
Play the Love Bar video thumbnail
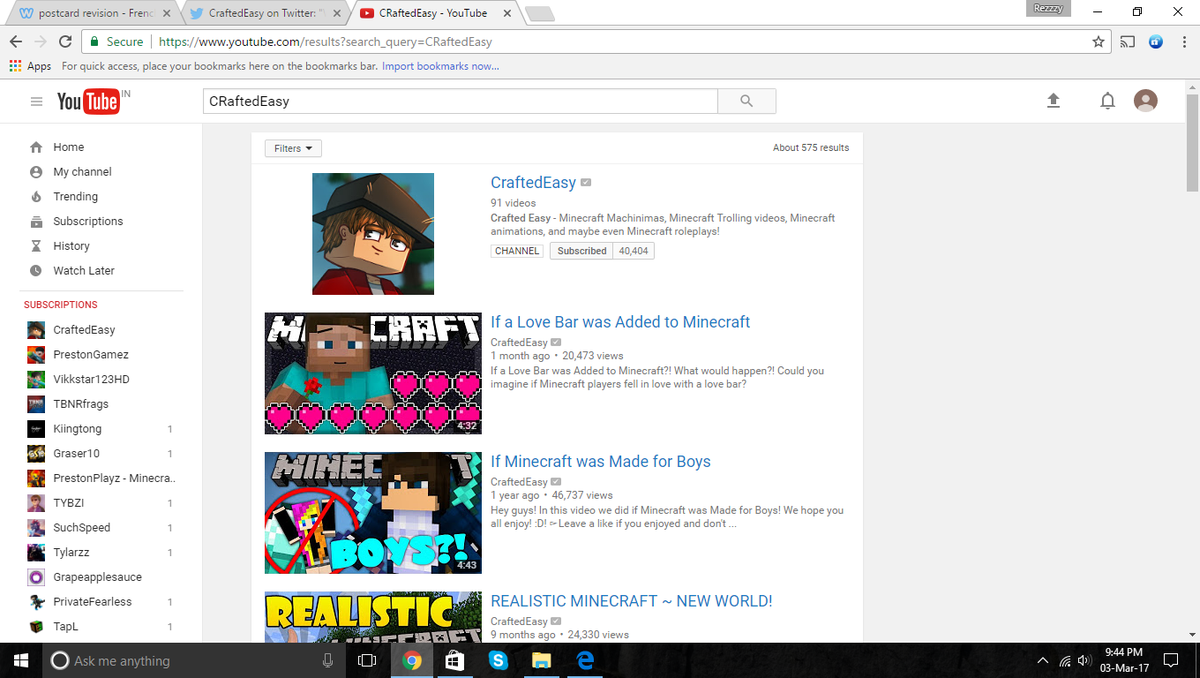point(373,373)
